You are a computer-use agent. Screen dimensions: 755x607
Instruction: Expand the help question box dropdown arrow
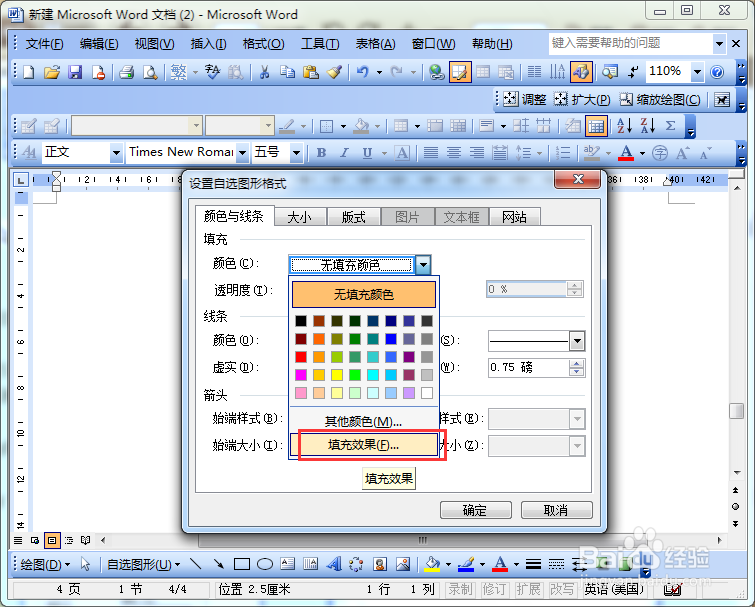pyautogui.click(x=719, y=44)
